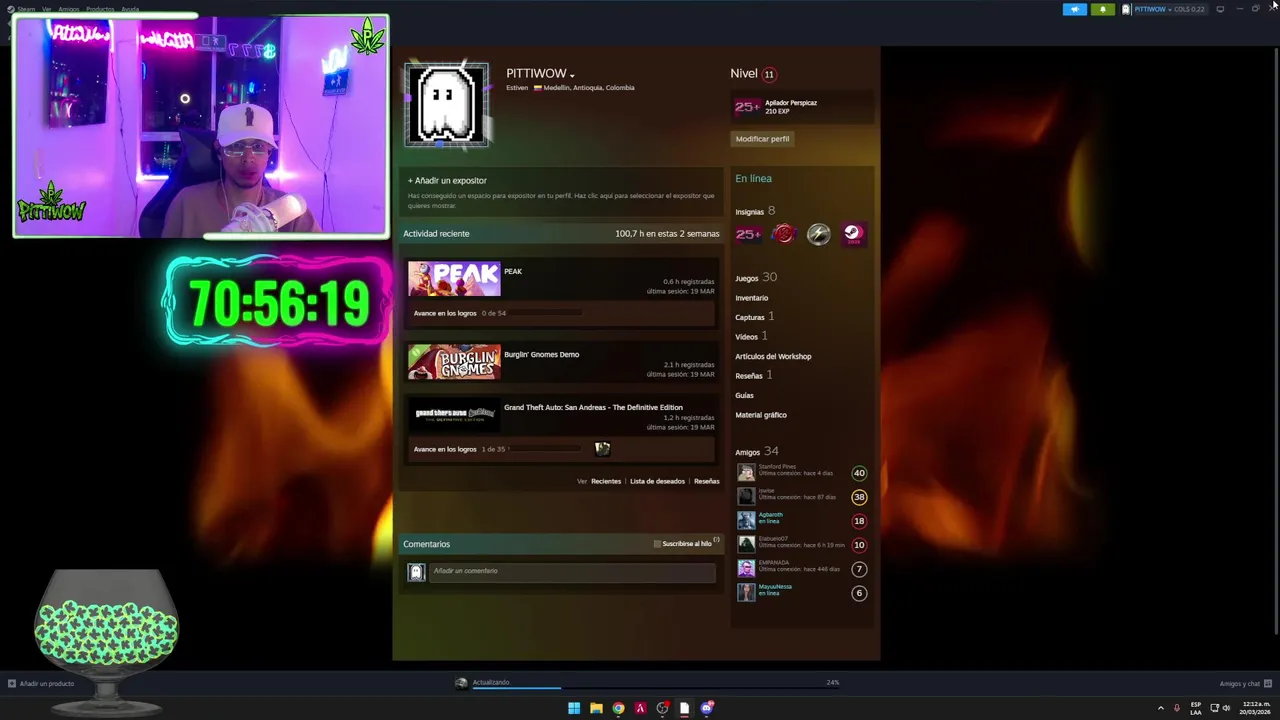
Task: Open the Amigos 34 link
Action: (x=756, y=452)
